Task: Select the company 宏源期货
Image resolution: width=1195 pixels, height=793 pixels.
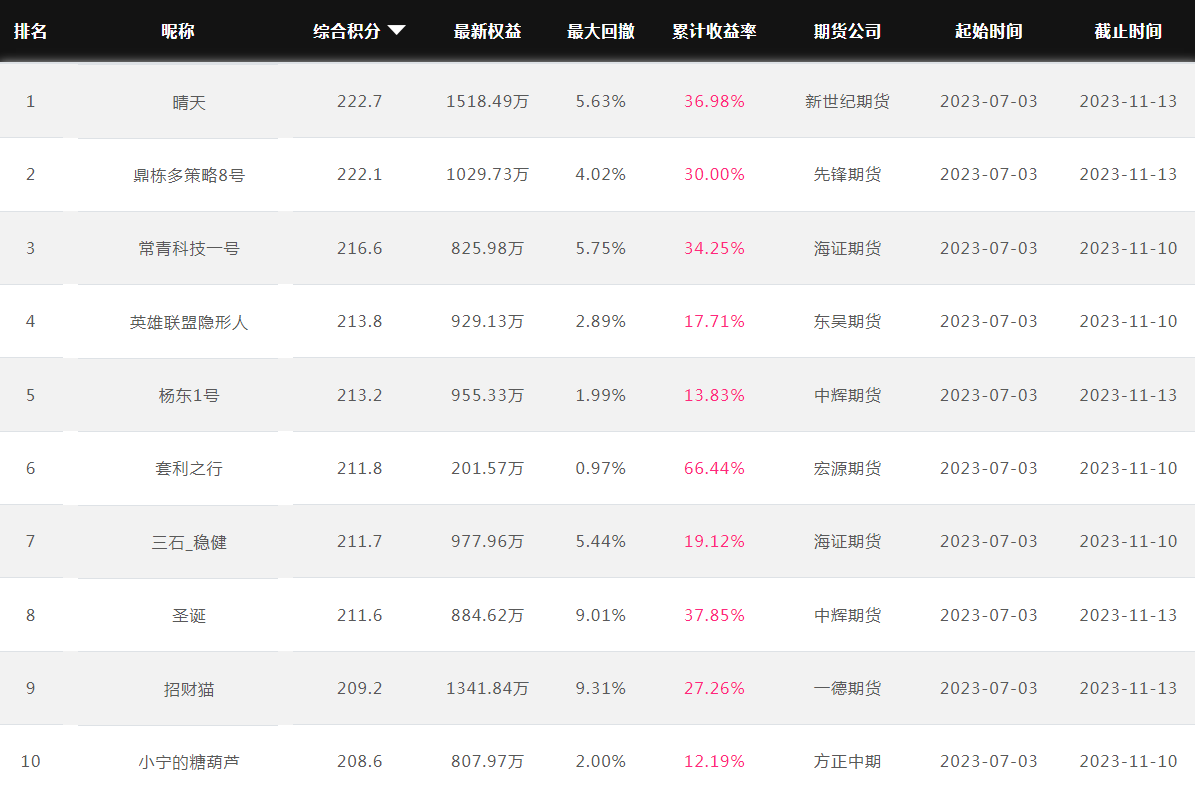Action: click(x=847, y=468)
